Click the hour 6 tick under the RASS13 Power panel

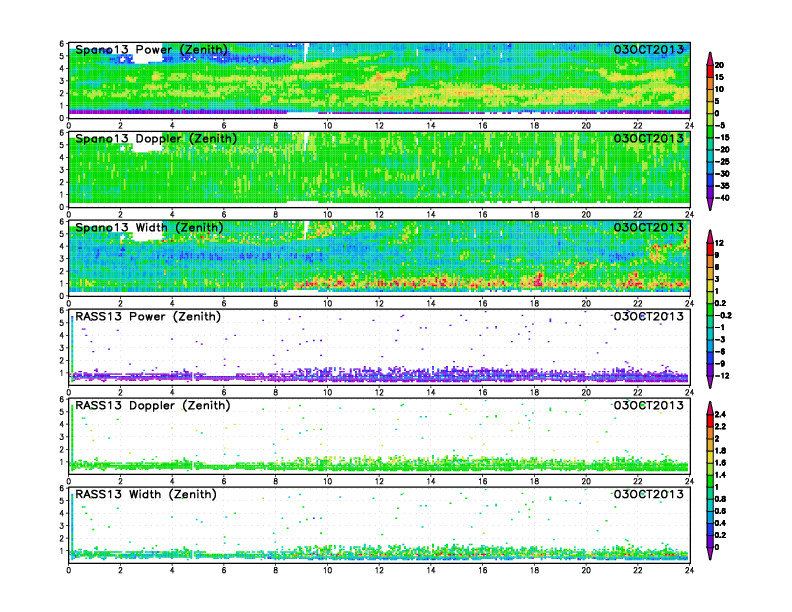coord(224,392)
